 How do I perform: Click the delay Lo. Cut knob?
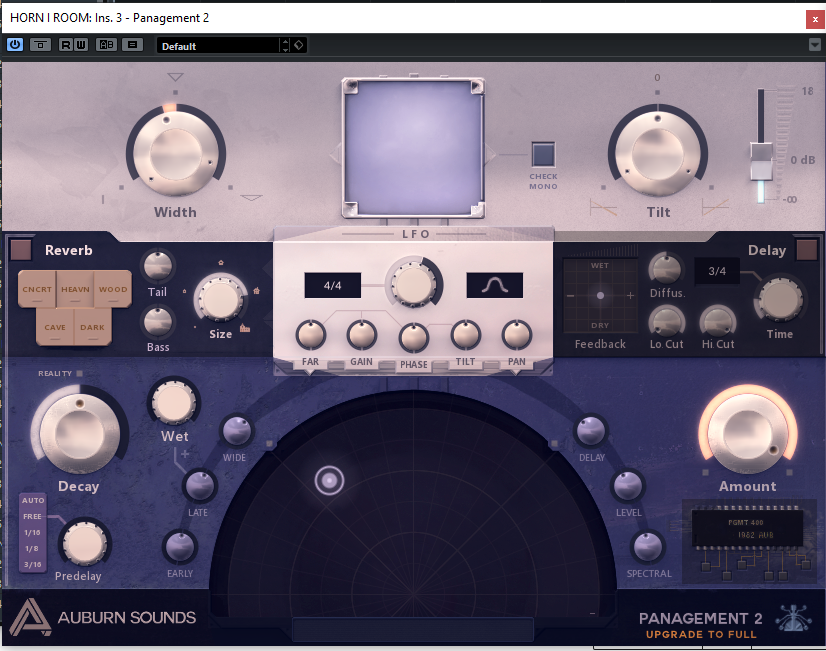(666, 321)
